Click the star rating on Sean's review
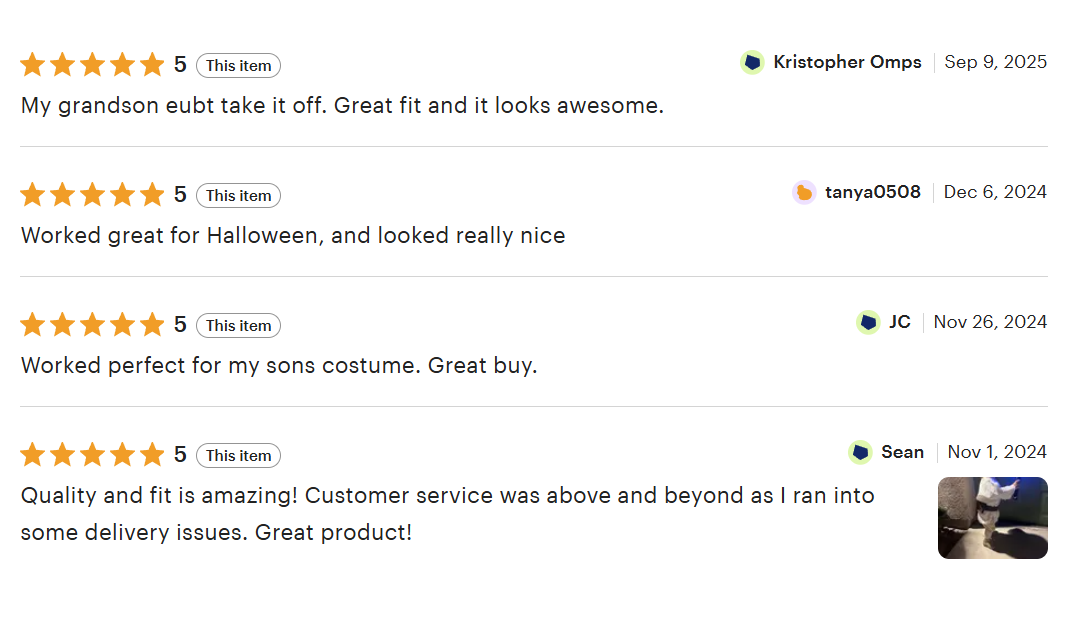The width and height of the screenshot is (1088, 620). coord(92,455)
